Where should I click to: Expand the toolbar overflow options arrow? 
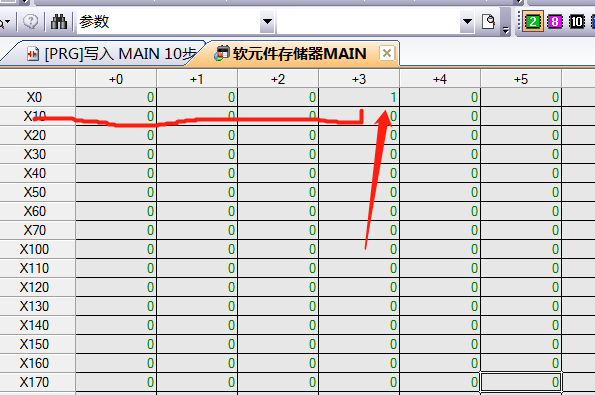click(505, 30)
